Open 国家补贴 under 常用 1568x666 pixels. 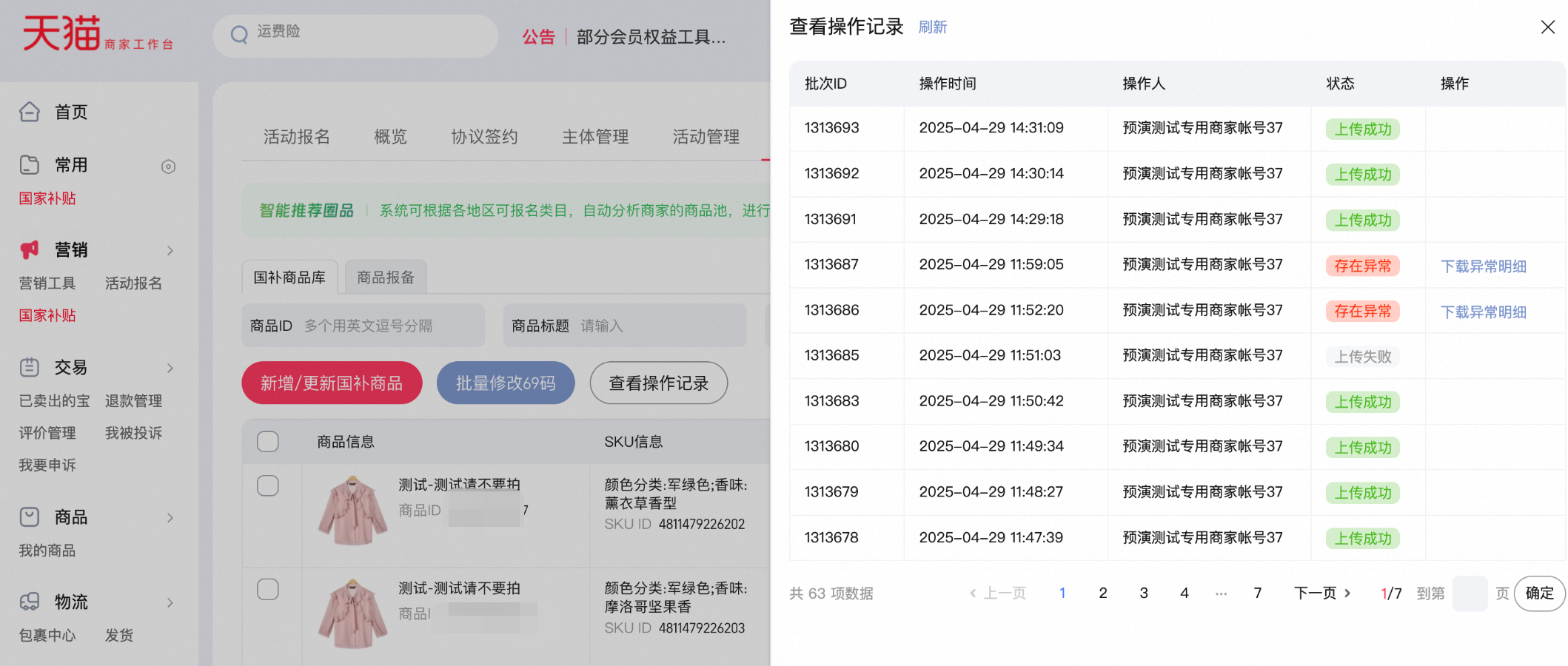47,198
